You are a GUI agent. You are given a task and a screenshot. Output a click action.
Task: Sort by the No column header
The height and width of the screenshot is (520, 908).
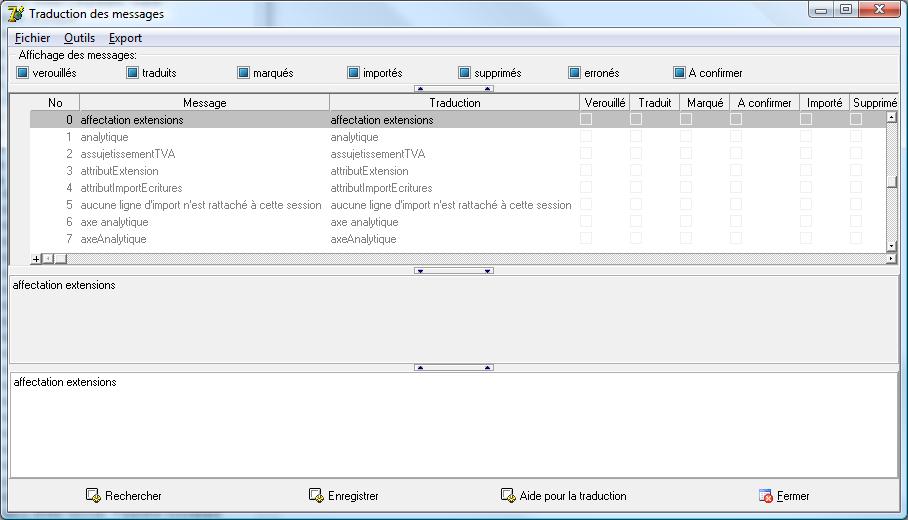(55, 102)
